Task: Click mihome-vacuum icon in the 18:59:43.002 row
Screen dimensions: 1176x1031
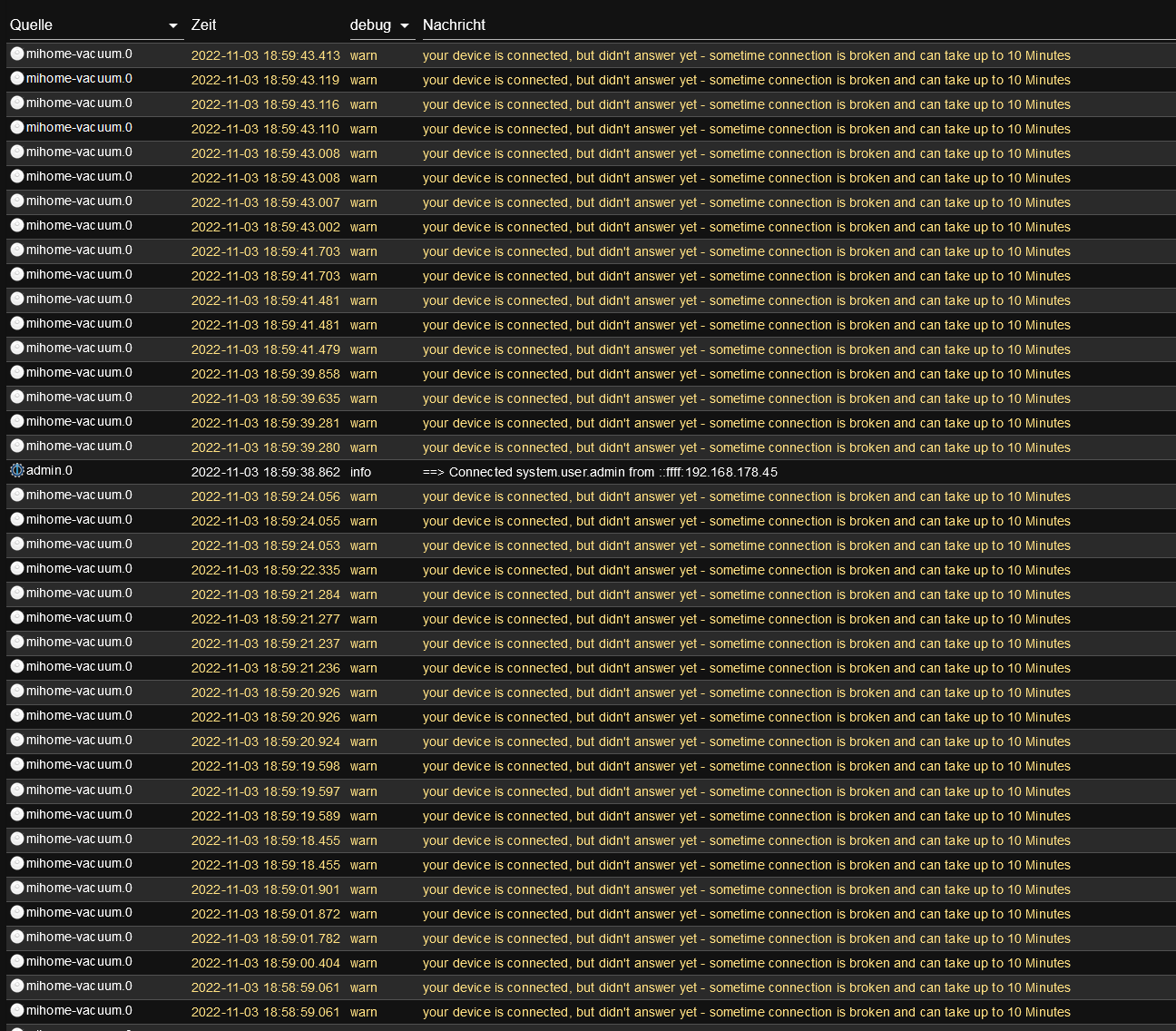Action: pos(17,226)
